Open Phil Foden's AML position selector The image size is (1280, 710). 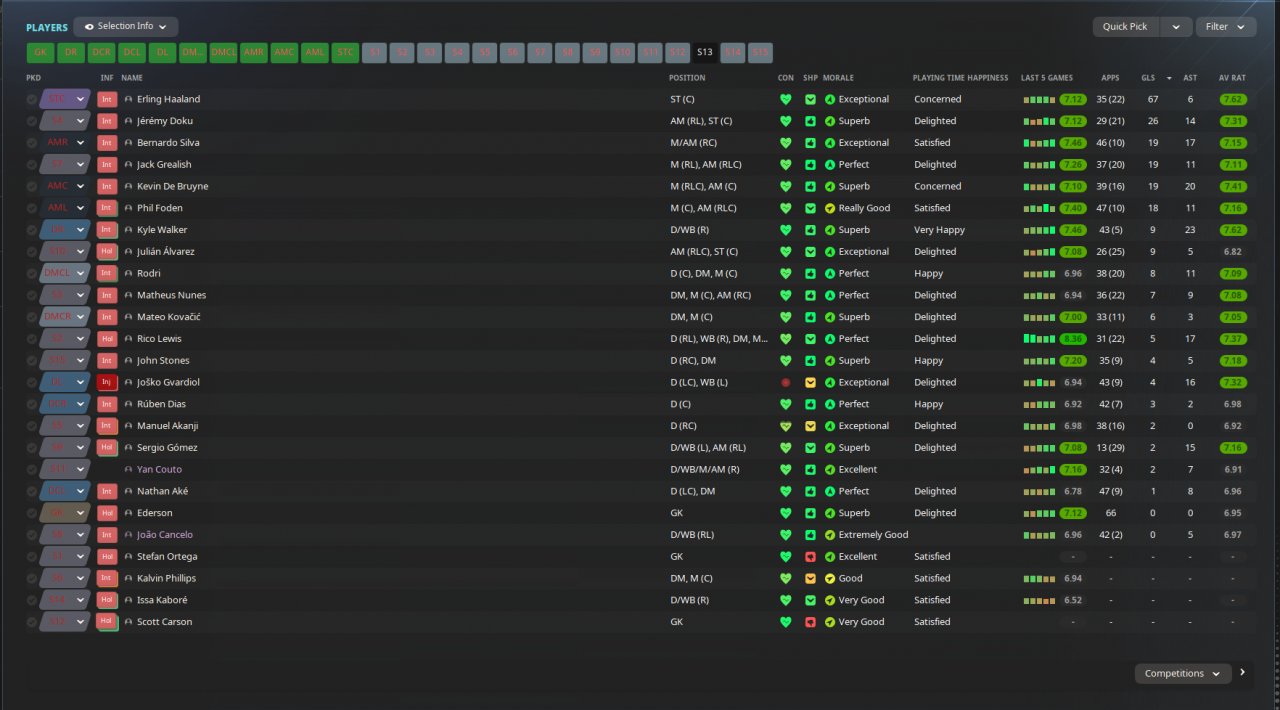(65, 208)
